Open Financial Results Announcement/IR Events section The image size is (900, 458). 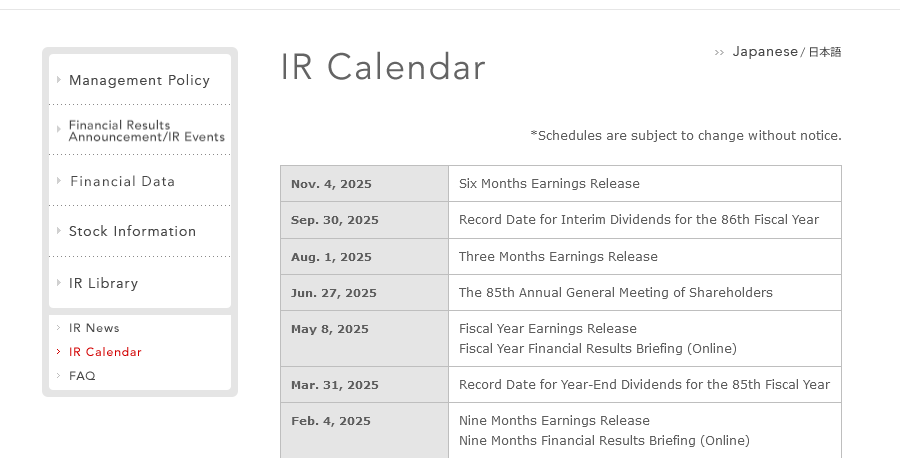[x=146, y=131]
